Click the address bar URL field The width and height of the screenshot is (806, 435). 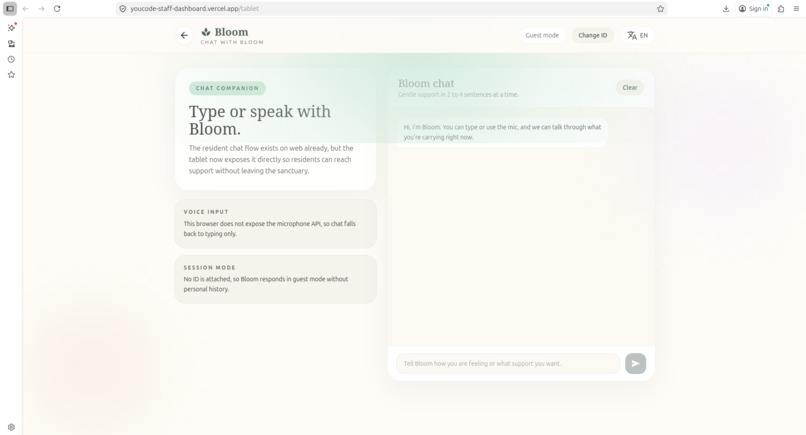click(x=391, y=9)
